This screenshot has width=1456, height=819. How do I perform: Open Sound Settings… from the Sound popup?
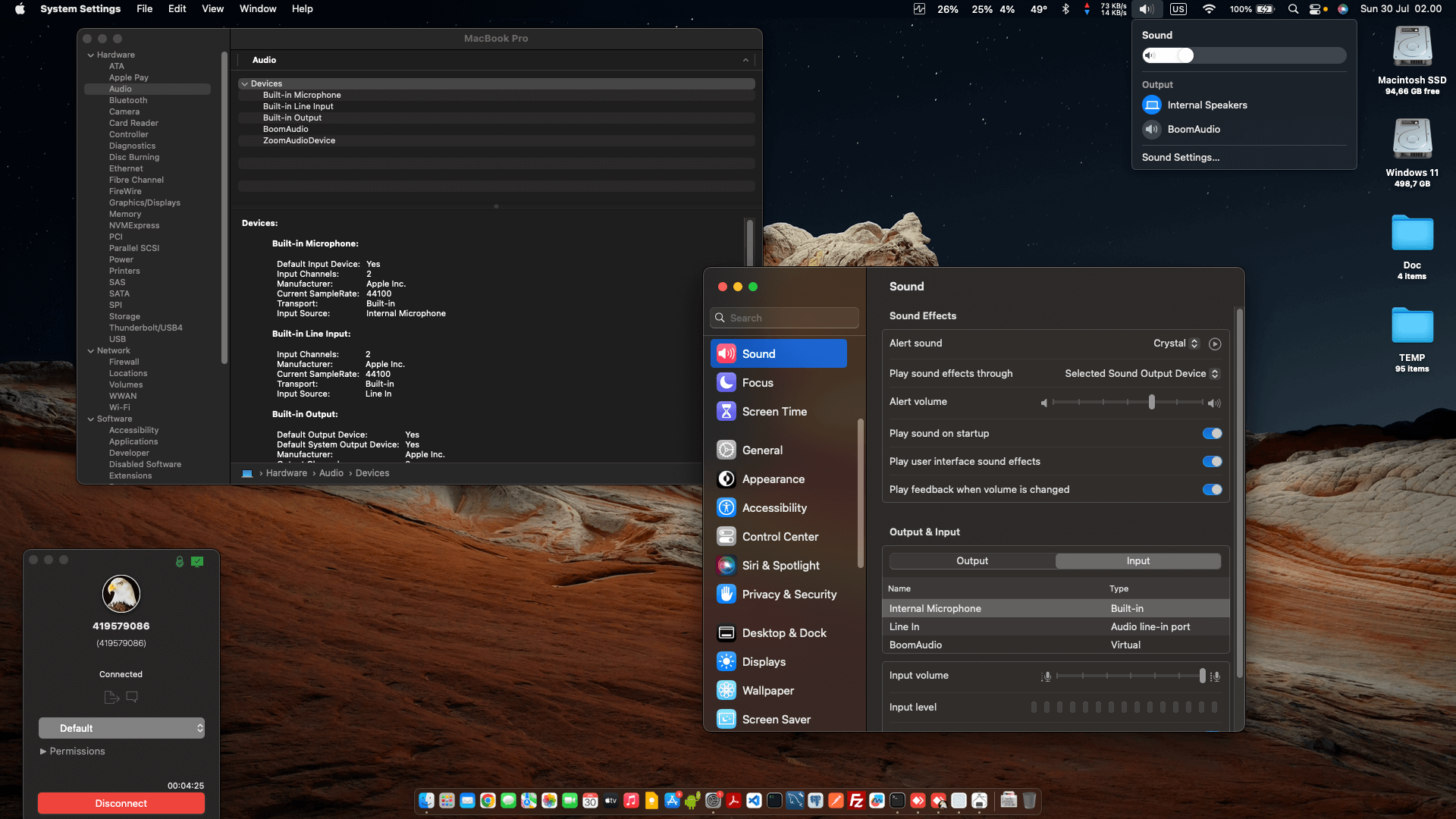(1181, 157)
